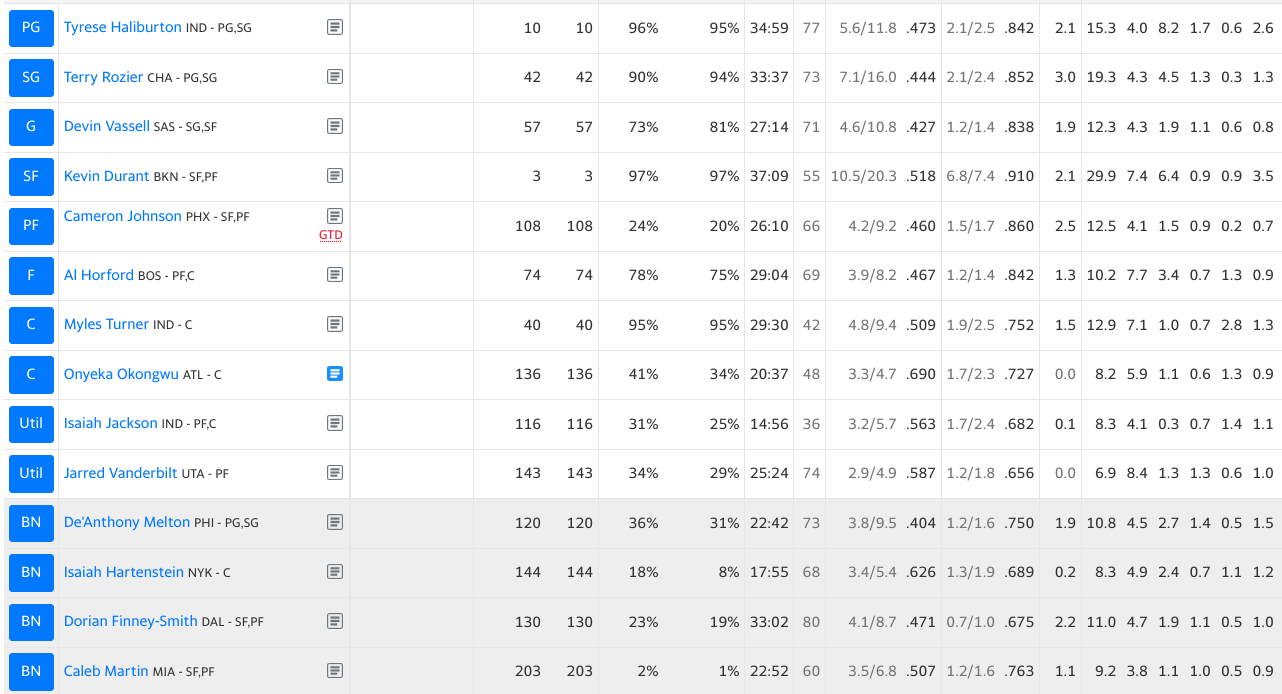Click the BN button next to Caleb Martin
1282x694 pixels.
[31, 671]
